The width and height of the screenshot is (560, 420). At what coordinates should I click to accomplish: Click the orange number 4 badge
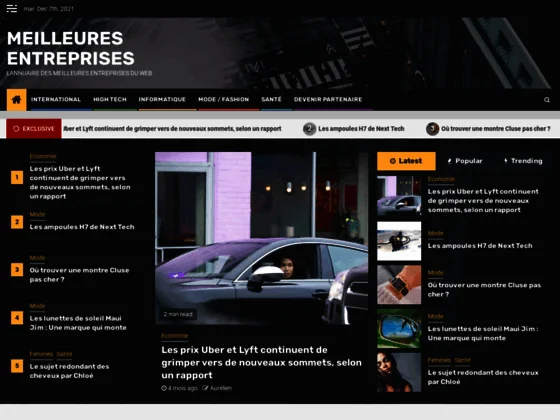[x=17, y=318]
